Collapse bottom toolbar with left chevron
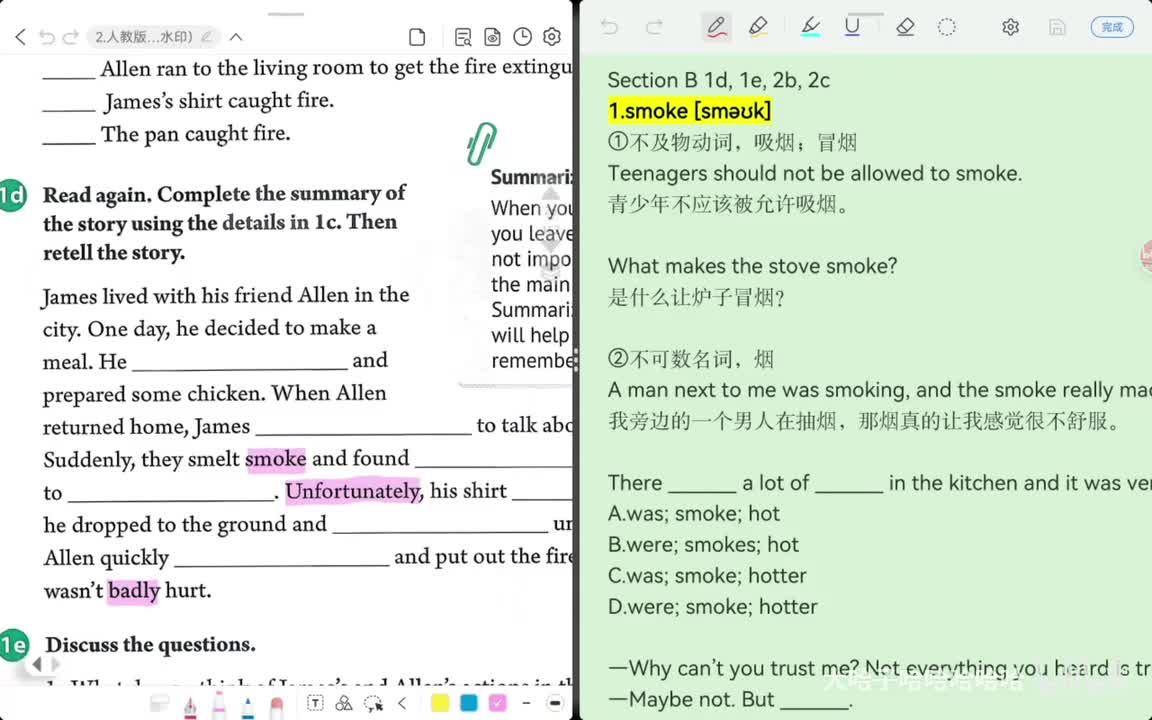 point(402,704)
